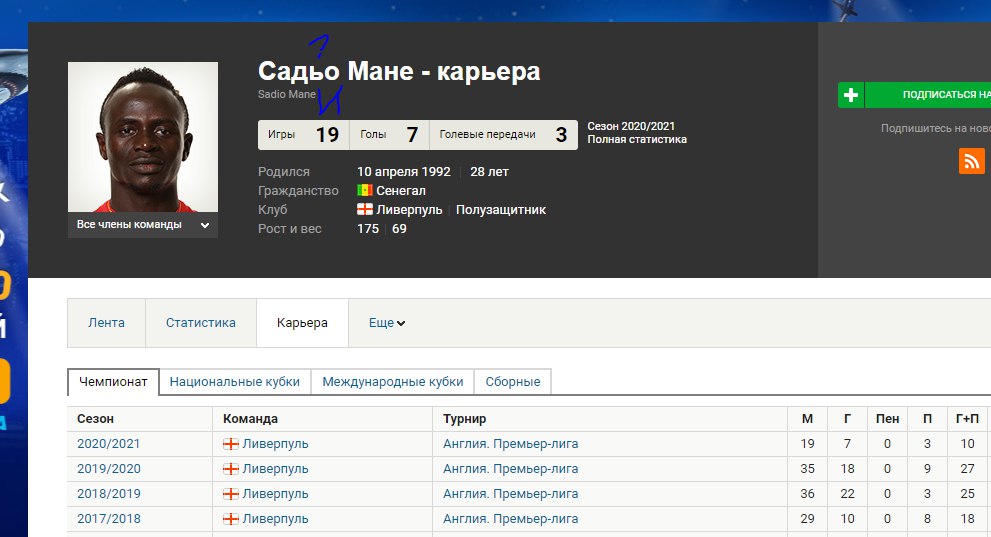This screenshot has height=537, width=991.
Task: Click Ливерпуль team link in 2020/2021 row
Action: coord(276,444)
